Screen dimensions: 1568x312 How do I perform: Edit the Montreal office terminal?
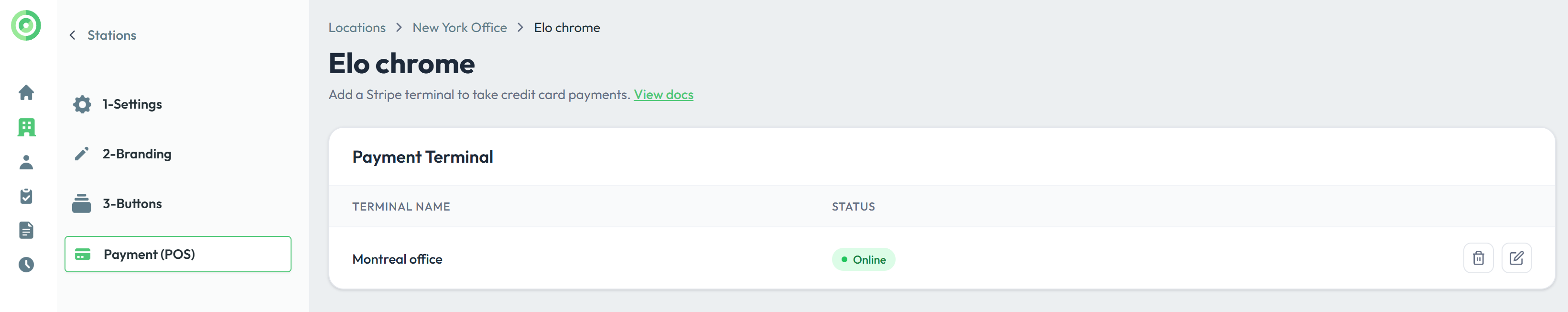(x=1516, y=258)
